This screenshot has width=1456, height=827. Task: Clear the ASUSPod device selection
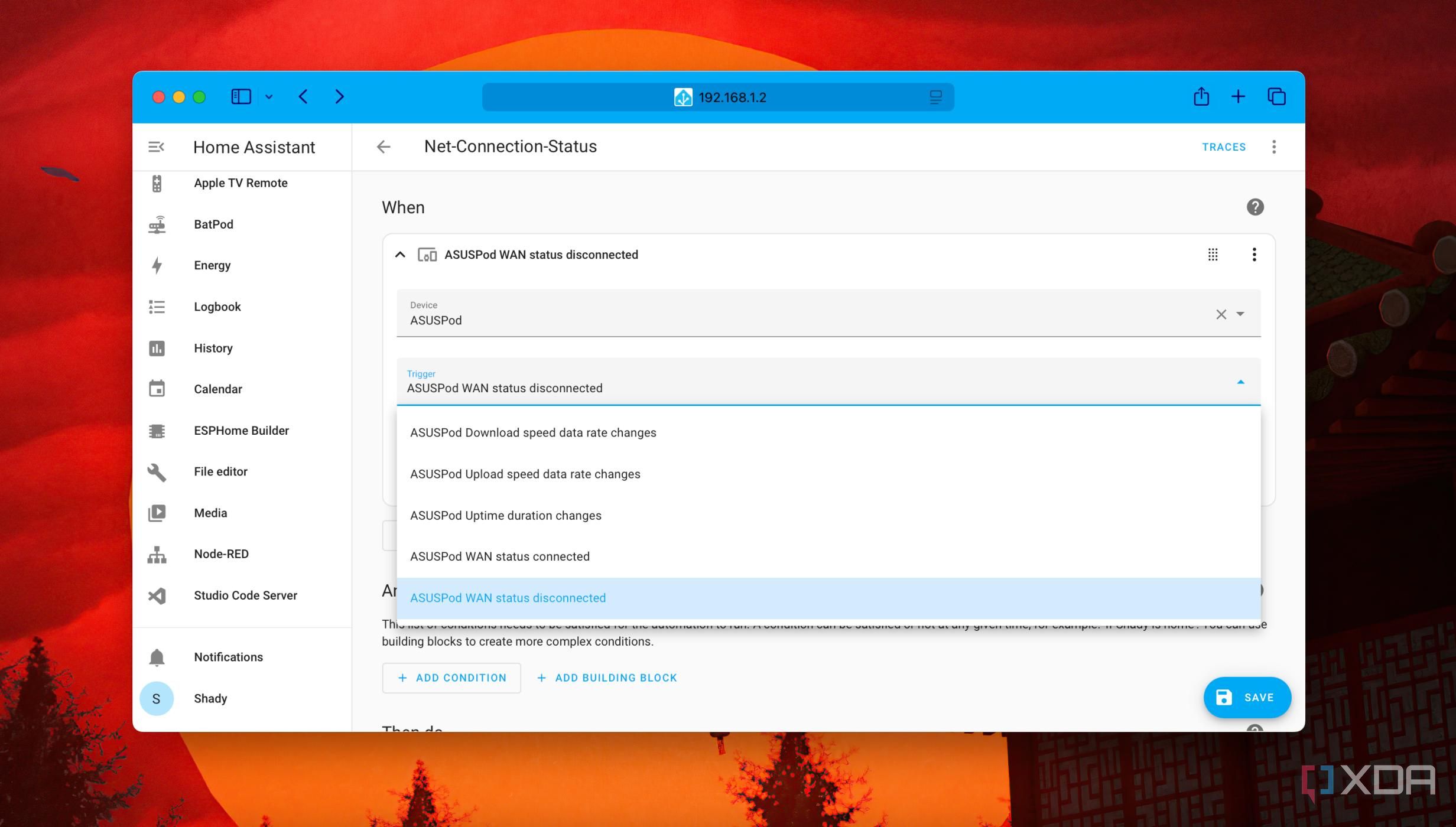coord(1221,314)
